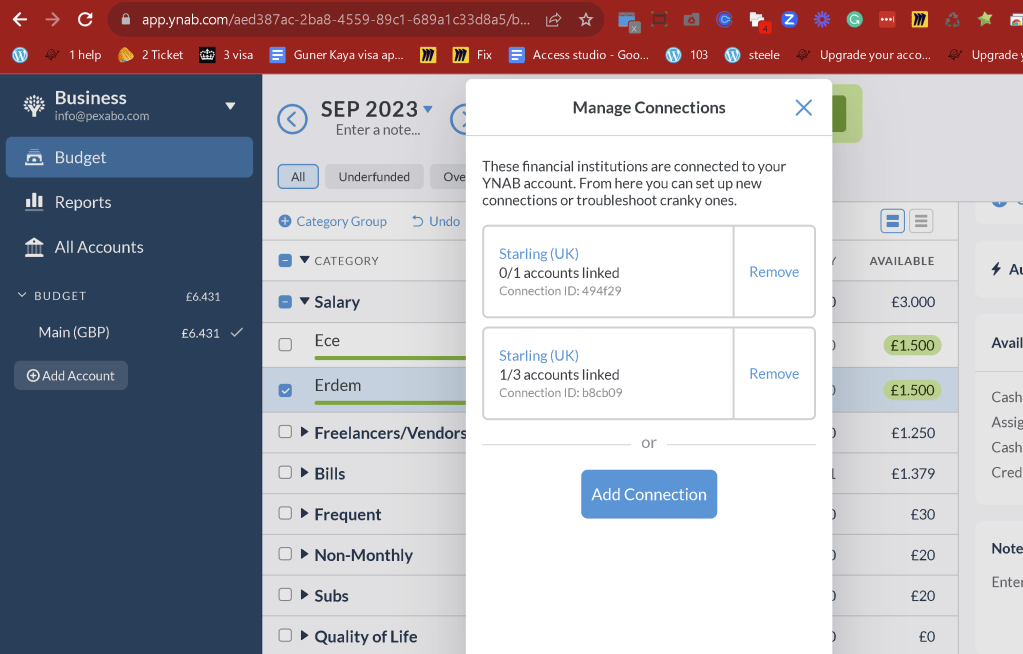
Task: Click the YNAB tree logo icon
Action: pos(34,105)
